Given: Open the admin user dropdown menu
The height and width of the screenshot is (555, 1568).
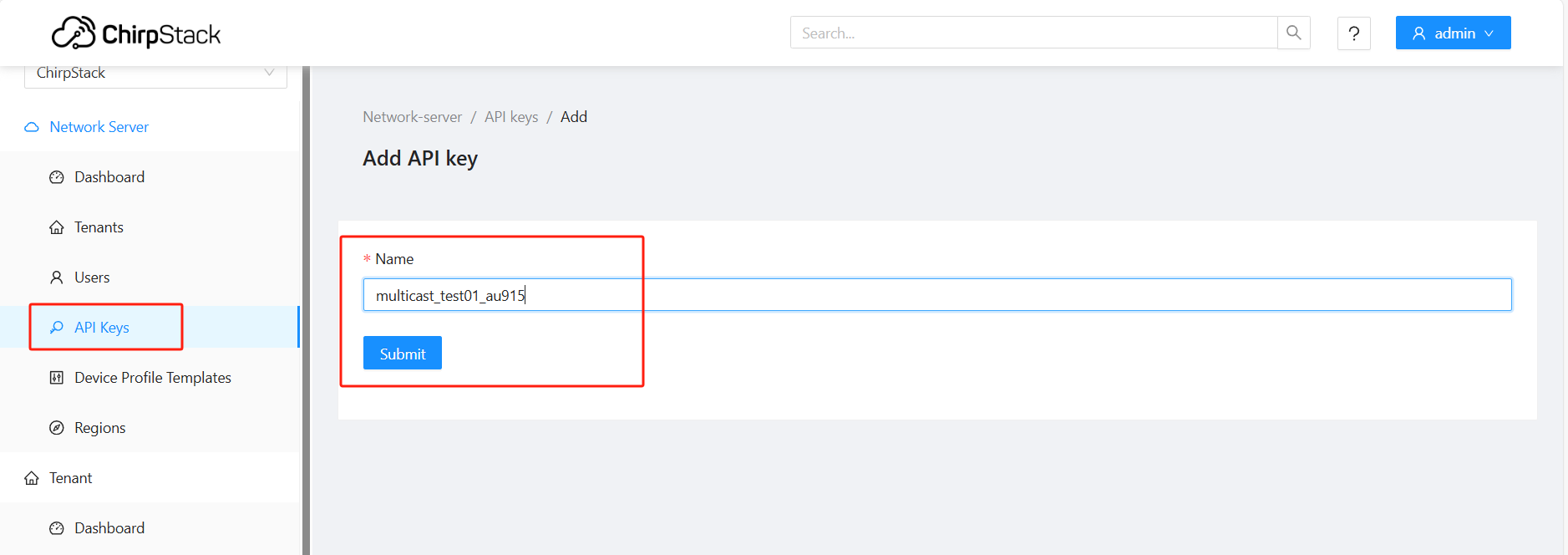Looking at the screenshot, I should (x=1453, y=33).
